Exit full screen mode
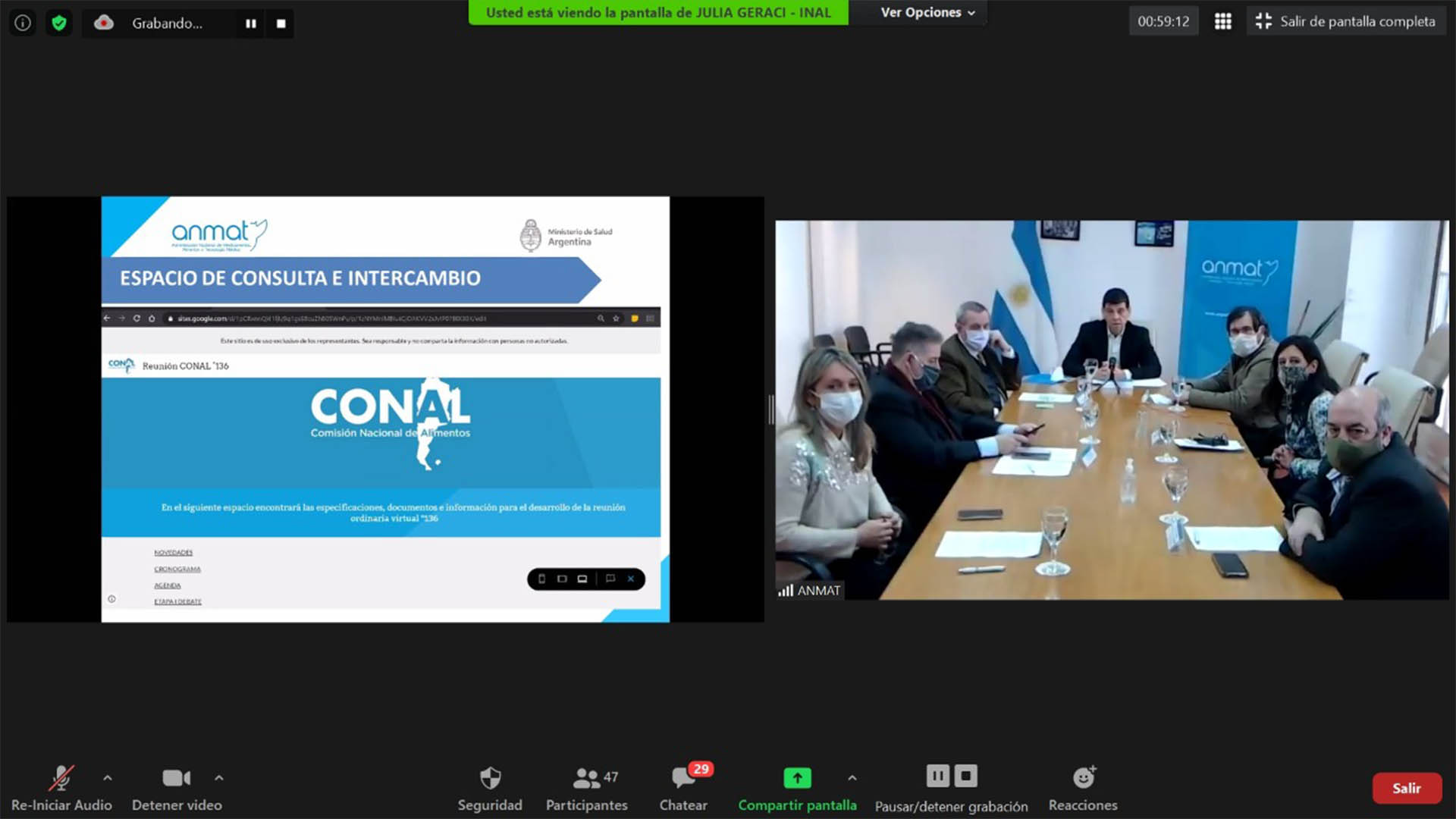This screenshot has height=819, width=1456. [x=1346, y=21]
